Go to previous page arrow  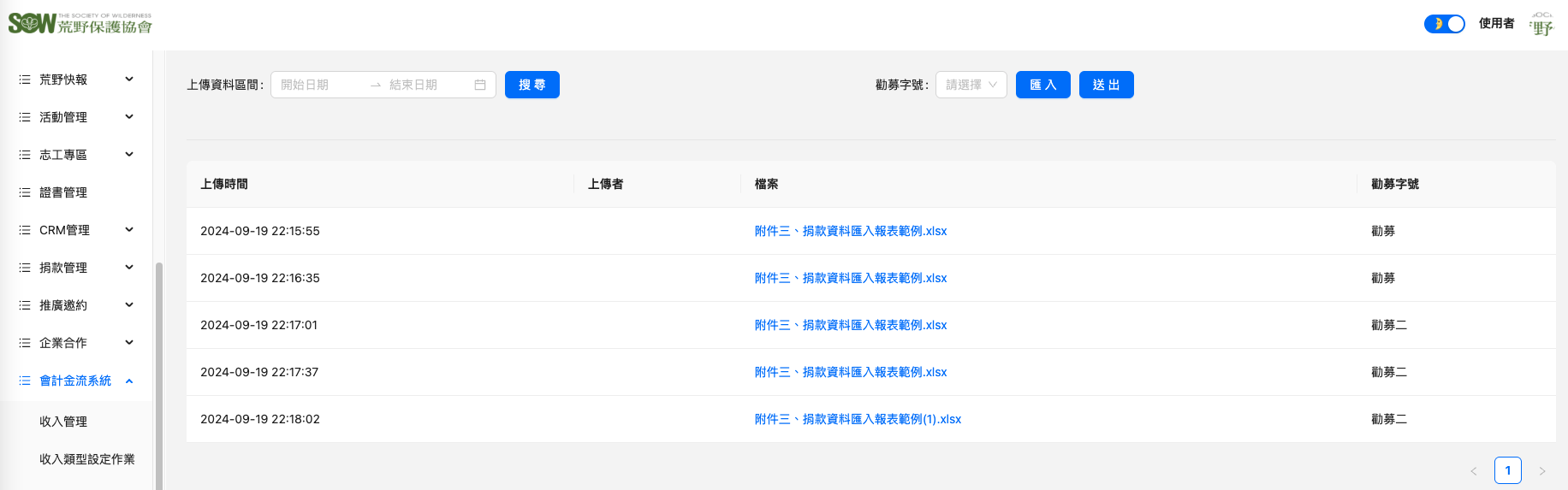[1474, 471]
